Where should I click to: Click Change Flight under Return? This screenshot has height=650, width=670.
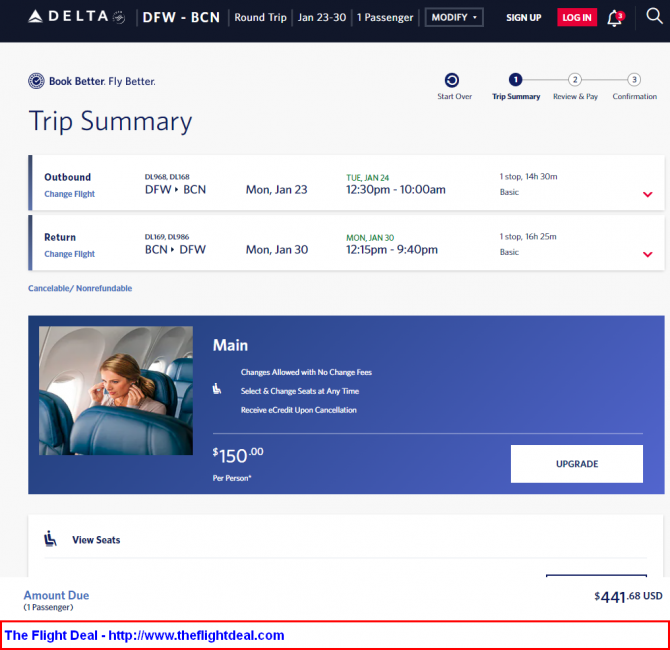[x=69, y=254]
